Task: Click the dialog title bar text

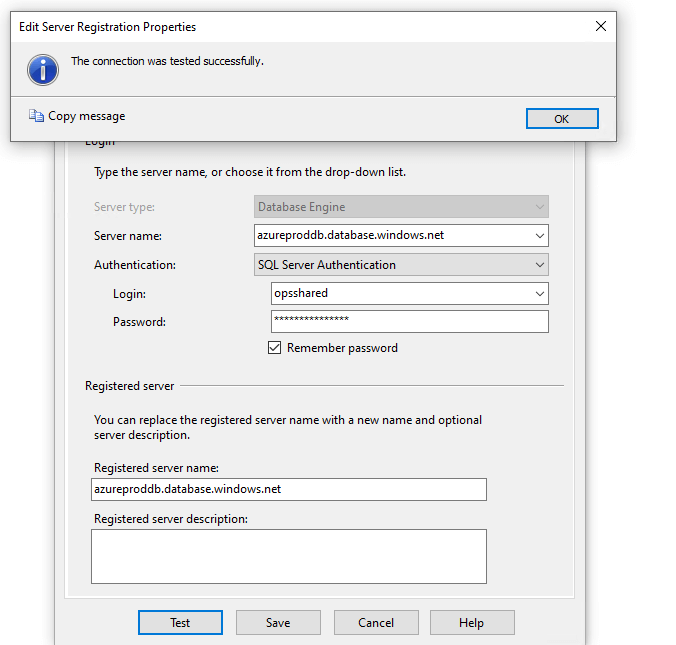Action: pyautogui.click(x=108, y=27)
